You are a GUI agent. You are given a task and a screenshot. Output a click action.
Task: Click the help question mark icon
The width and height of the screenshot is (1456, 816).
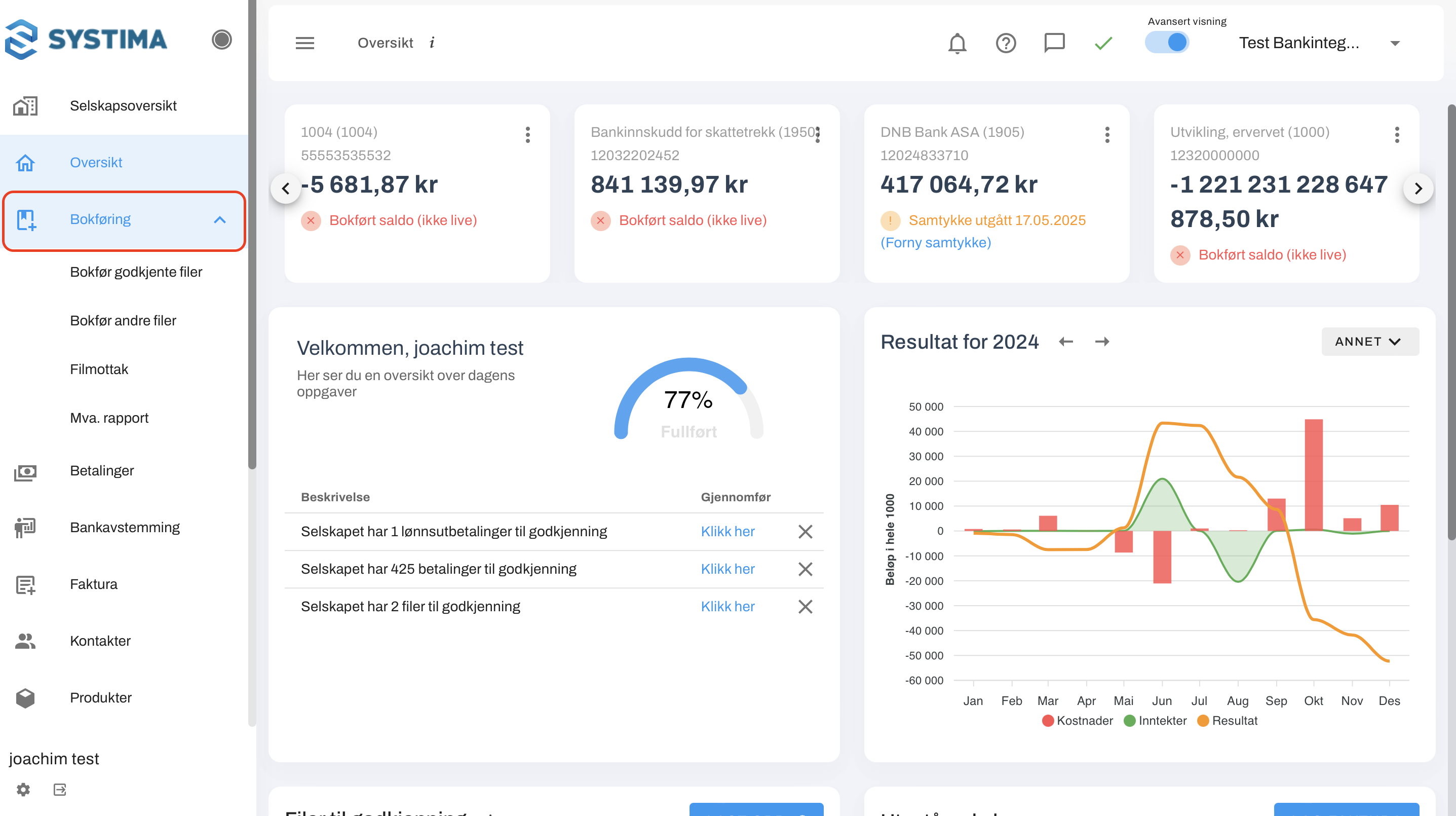coord(1006,43)
